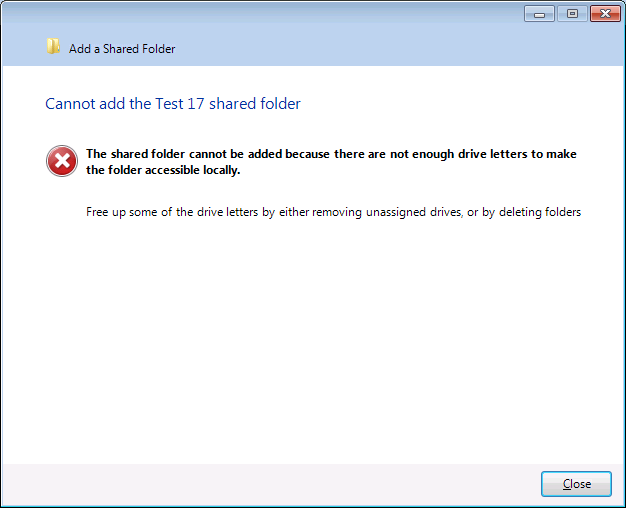
Task: Click the line the folder accessible locally
Action: (x=163, y=170)
